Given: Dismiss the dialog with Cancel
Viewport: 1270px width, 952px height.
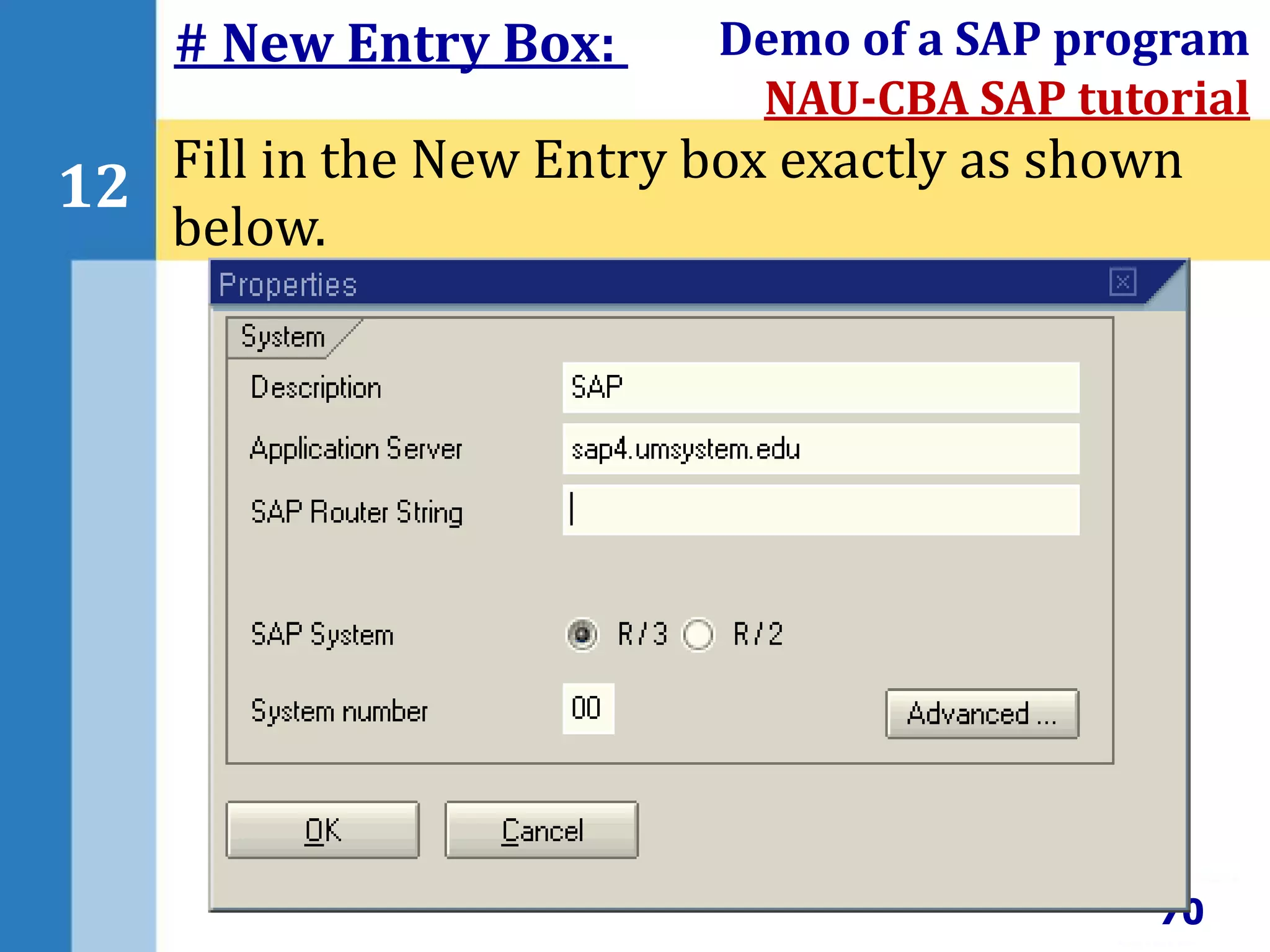Looking at the screenshot, I should (541, 830).
